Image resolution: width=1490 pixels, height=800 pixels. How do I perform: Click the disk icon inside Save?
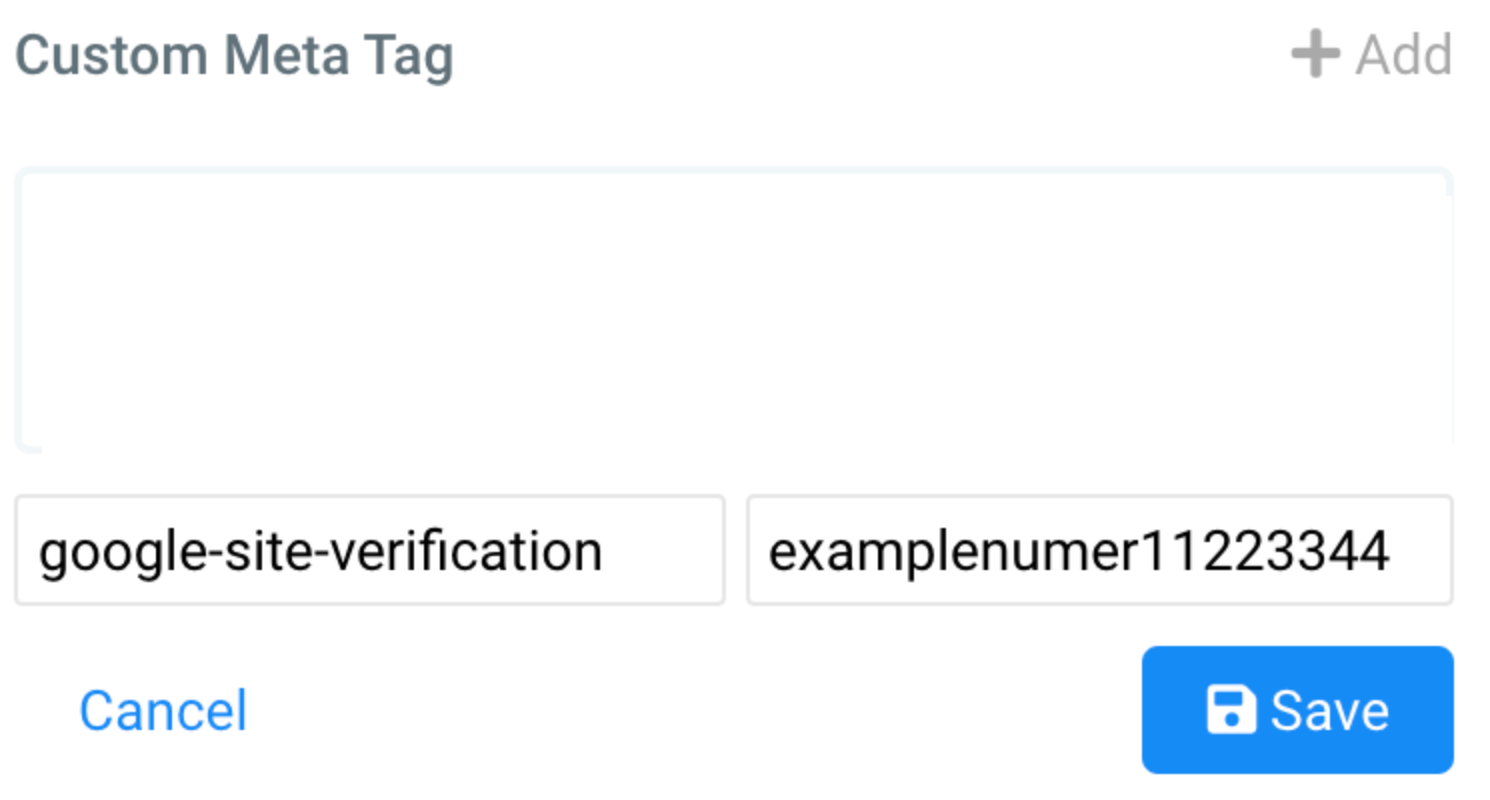click(1231, 710)
